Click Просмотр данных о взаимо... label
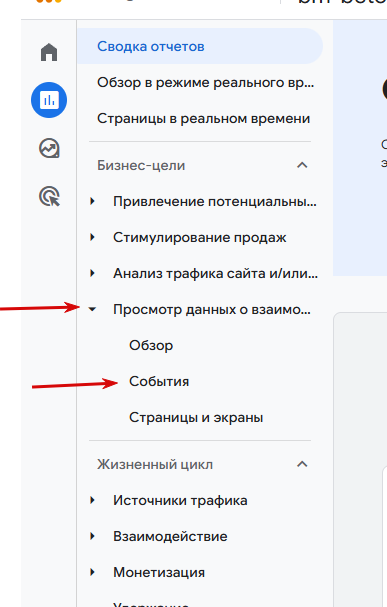The image size is (387, 607). click(212, 309)
